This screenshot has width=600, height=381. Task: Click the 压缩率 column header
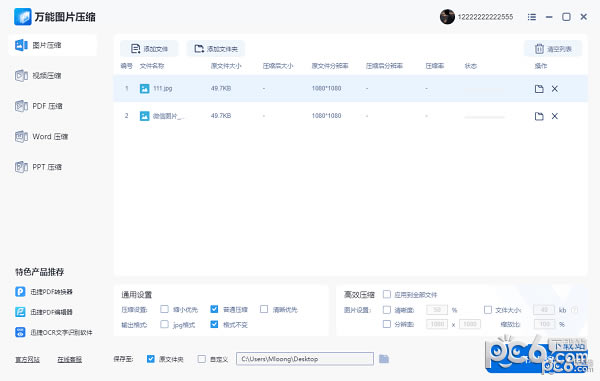click(x=435, y=66)
